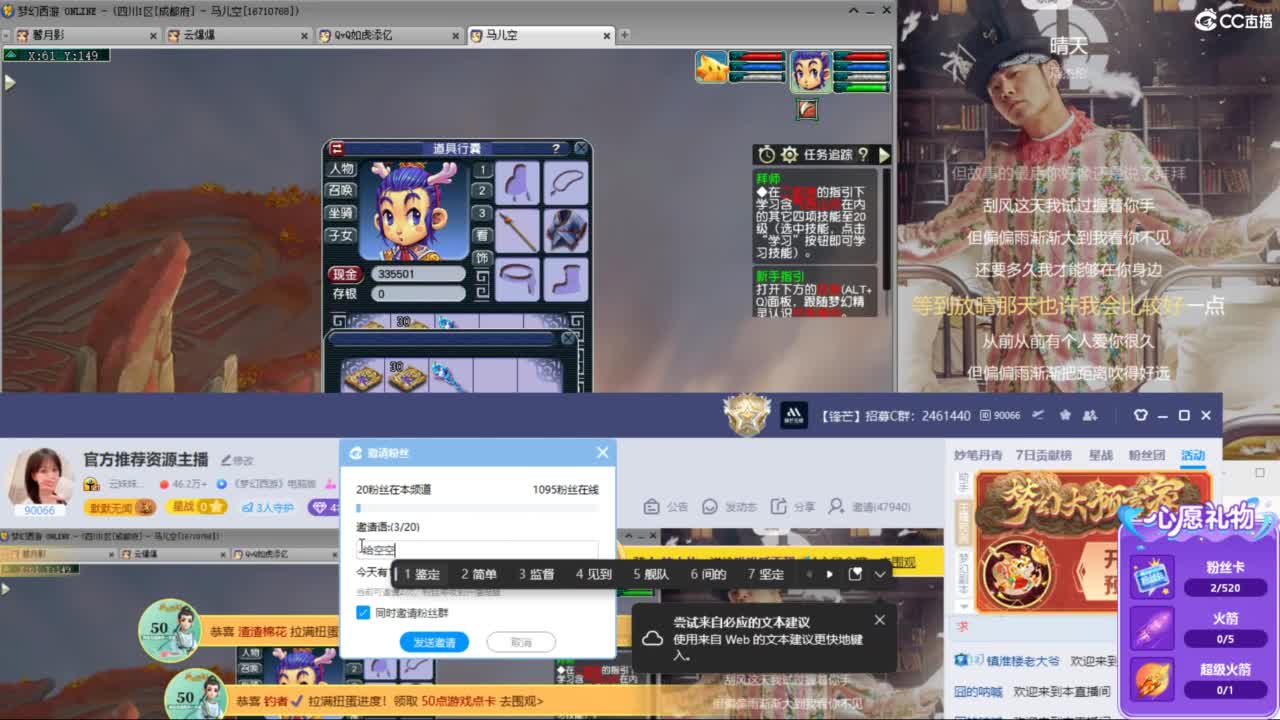The width and height of the screenshot is (1280, 720).
Task: Click the yellow pet portrait icon
Action: coord(711,68)
